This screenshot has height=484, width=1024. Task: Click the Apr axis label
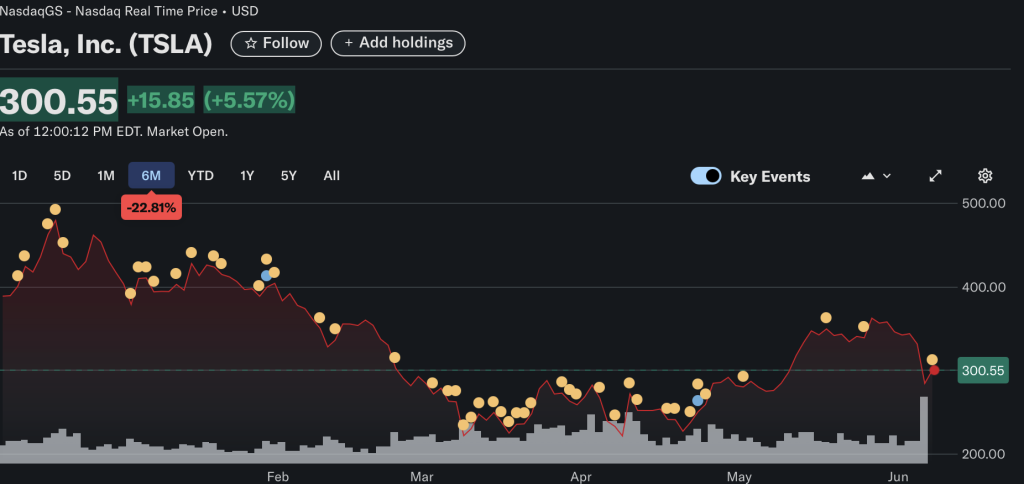coord(581,477)
